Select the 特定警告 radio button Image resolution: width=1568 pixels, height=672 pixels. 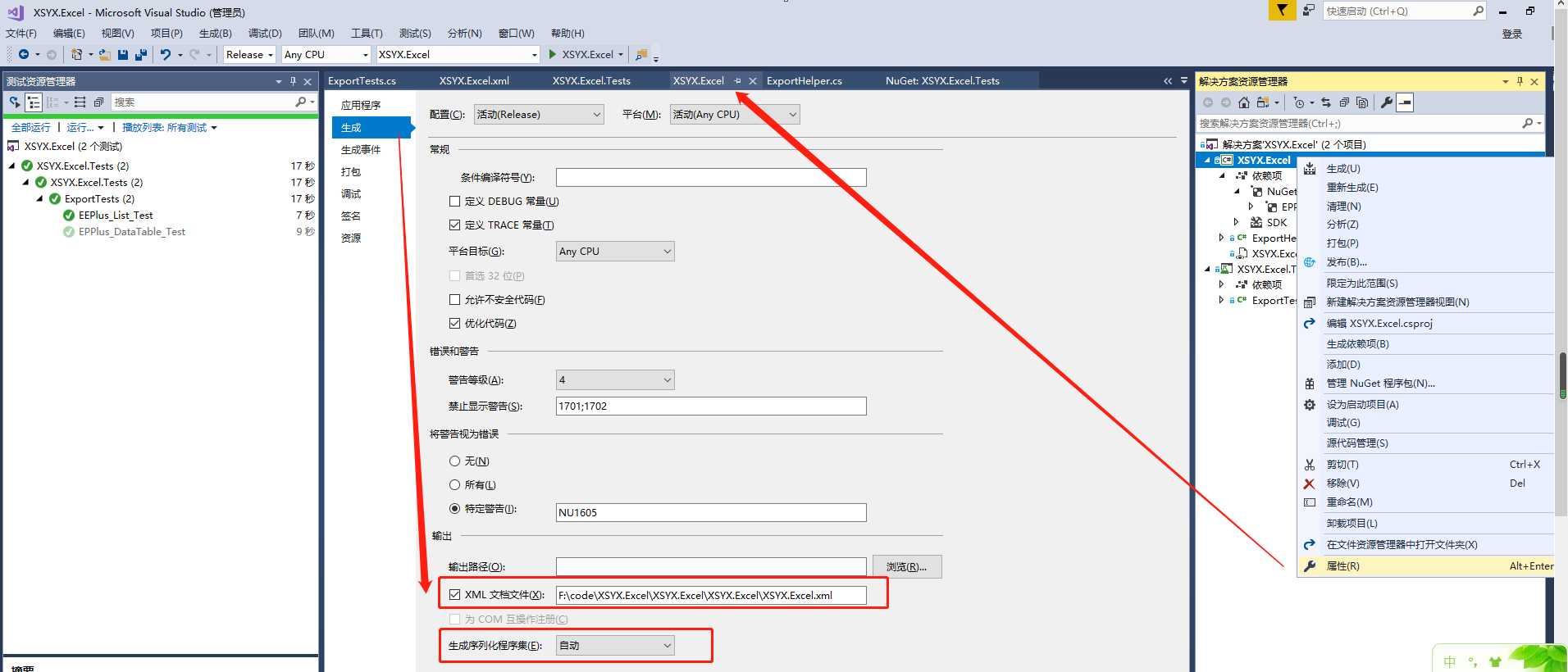click(x=454, y=509)
